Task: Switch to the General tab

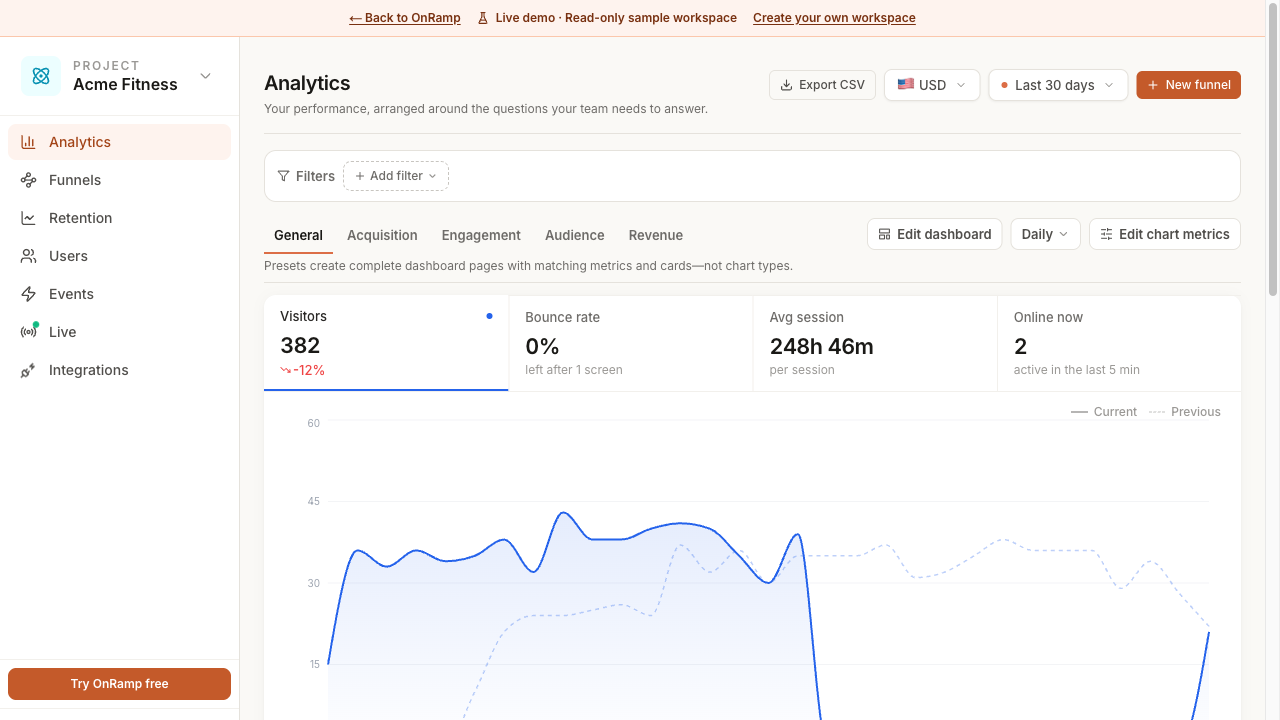Action: 298,235
